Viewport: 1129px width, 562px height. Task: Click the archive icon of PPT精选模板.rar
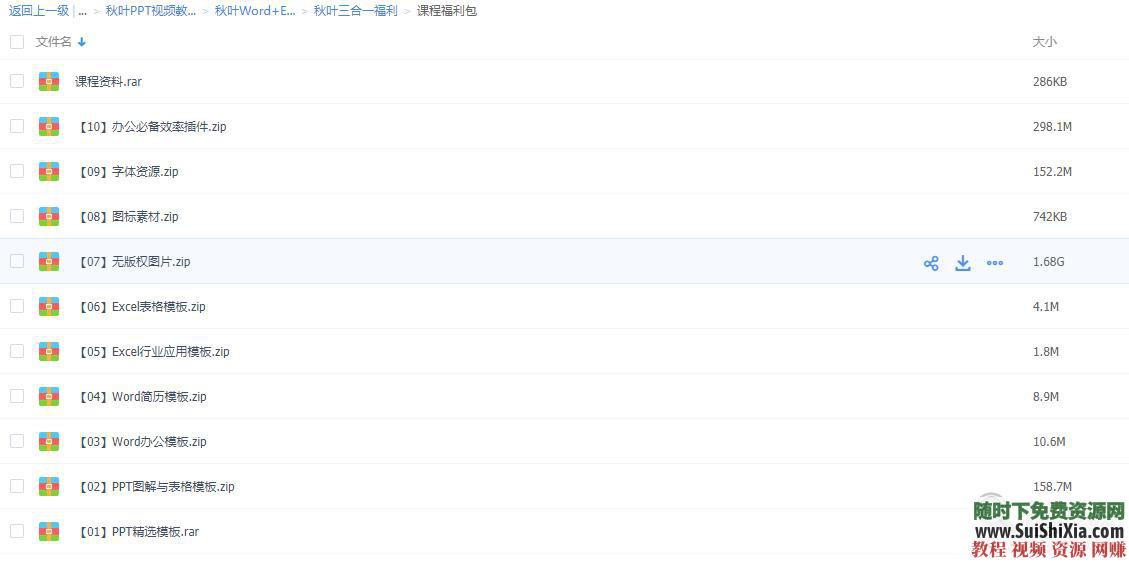tap(49, 532)
